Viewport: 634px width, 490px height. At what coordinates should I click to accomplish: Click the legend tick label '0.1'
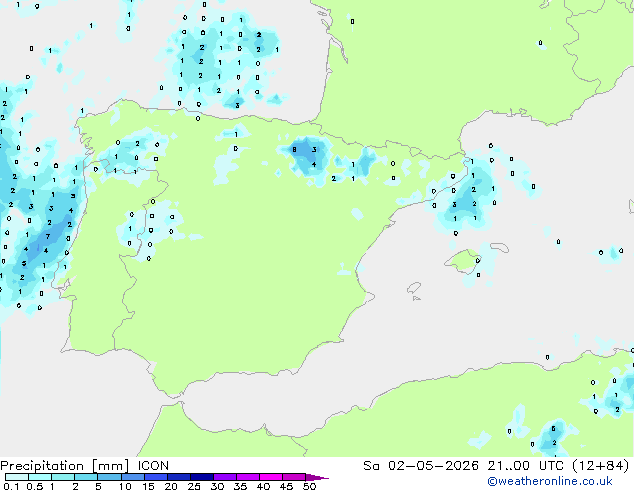pyautogui.click(x=11, y=486)
